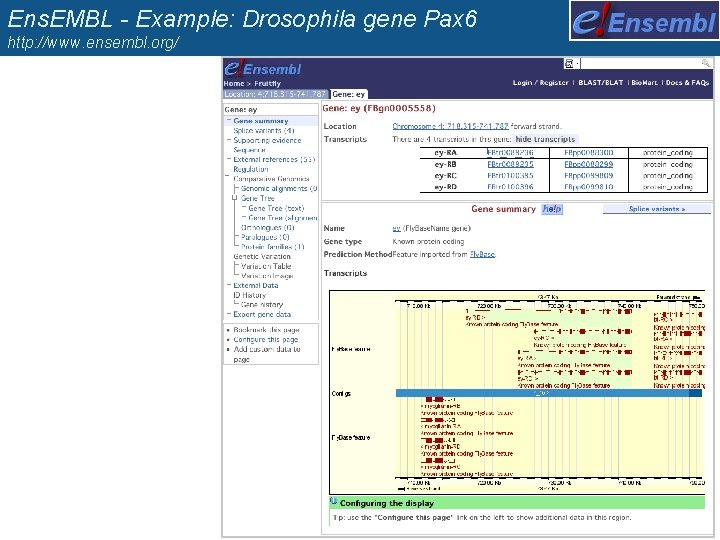Open ID History sidebar item
720x540 pixels.
click(249, 295)
